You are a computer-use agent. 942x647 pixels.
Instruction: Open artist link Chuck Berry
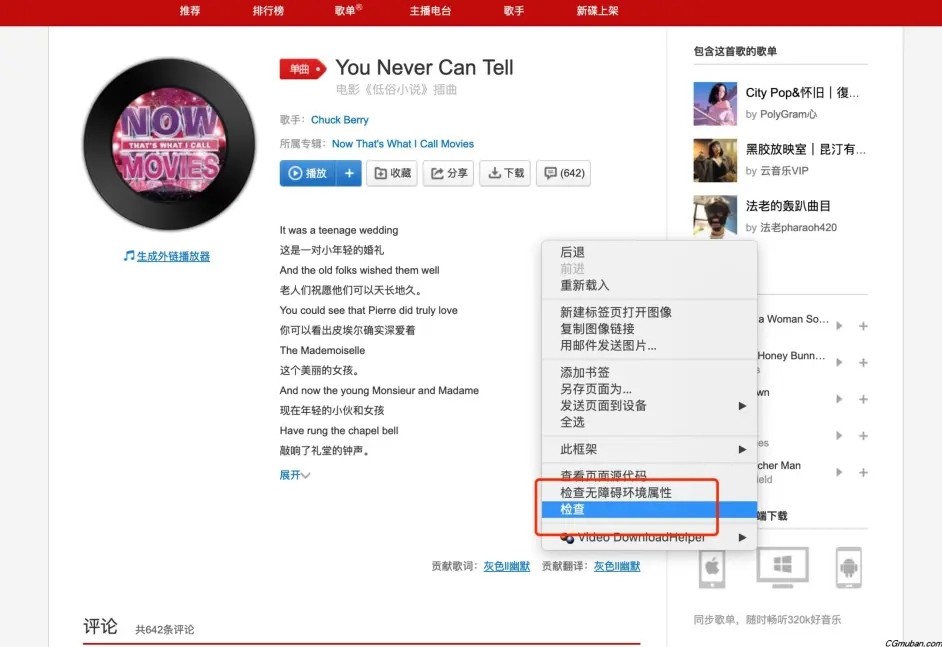pos(339,120)
